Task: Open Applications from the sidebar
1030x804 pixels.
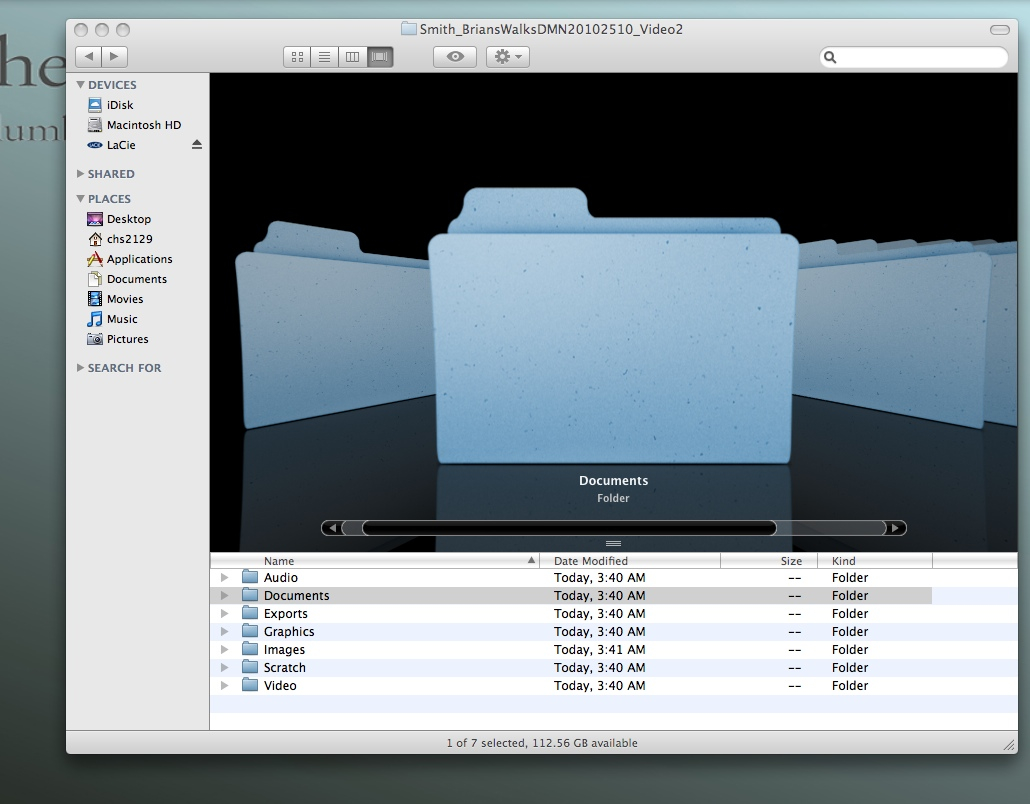Action: click(139, 259)
